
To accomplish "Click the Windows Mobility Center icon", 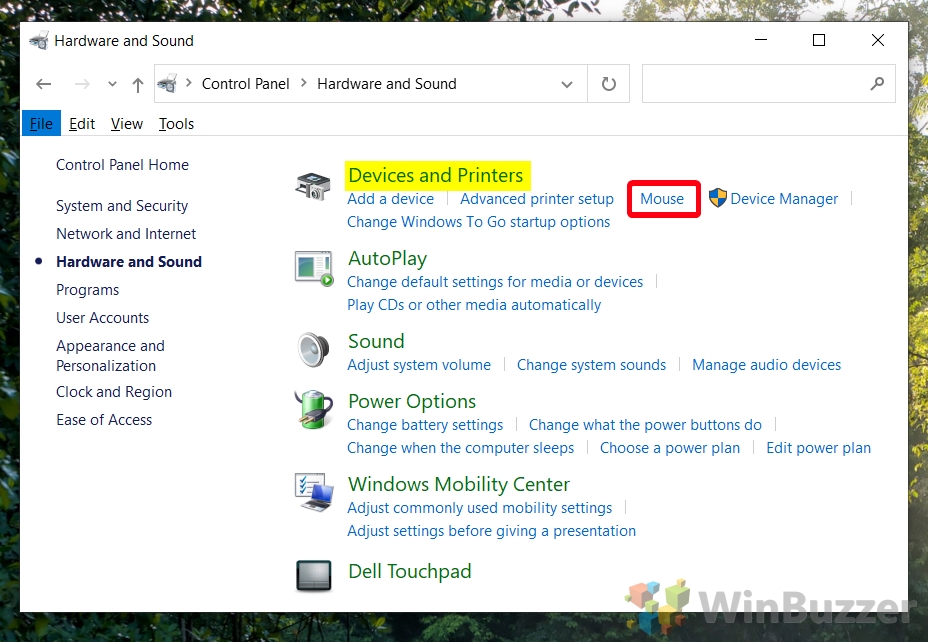I will coord(314,492).
